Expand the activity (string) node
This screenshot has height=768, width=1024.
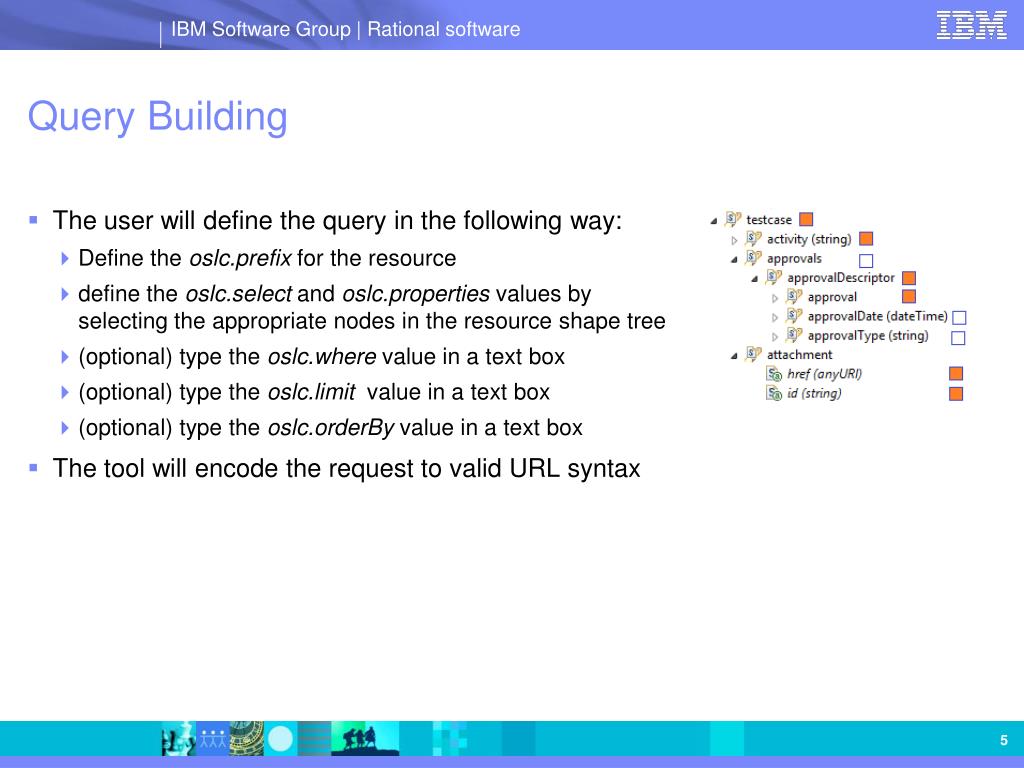coord(734,240)
